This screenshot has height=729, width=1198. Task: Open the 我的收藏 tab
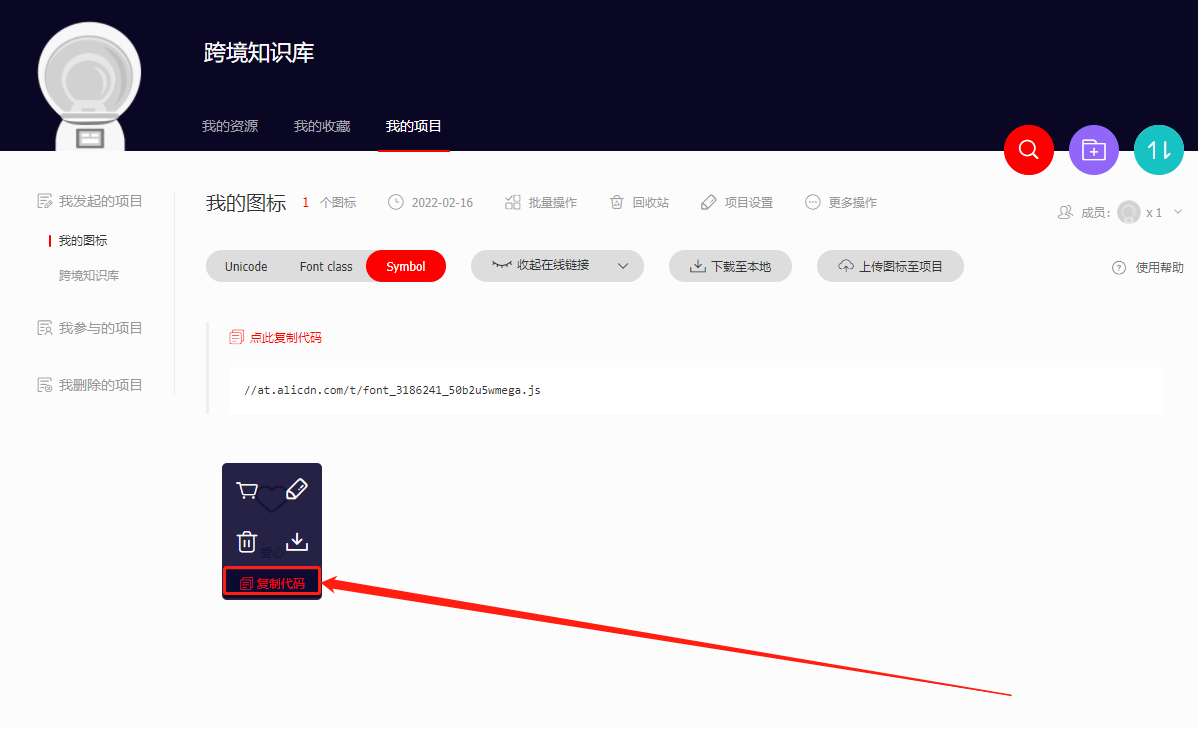tap(322, 127)
